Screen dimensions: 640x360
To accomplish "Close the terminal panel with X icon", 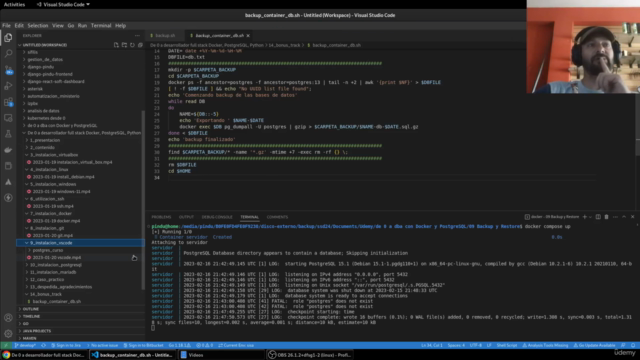I will pyautogui.click(x=633, y=217).
